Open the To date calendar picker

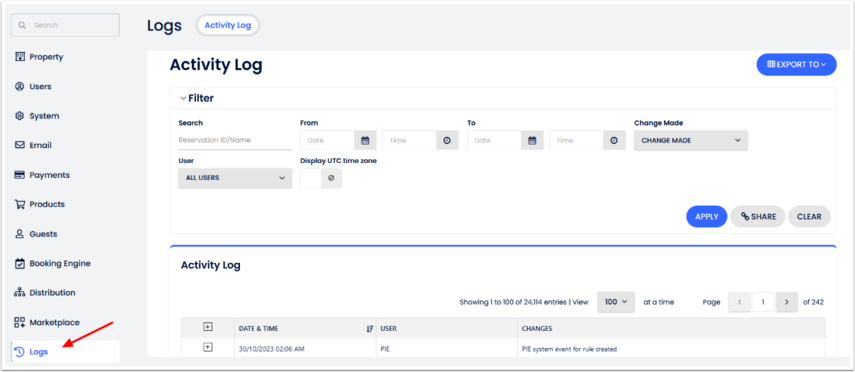click(532, 140)
